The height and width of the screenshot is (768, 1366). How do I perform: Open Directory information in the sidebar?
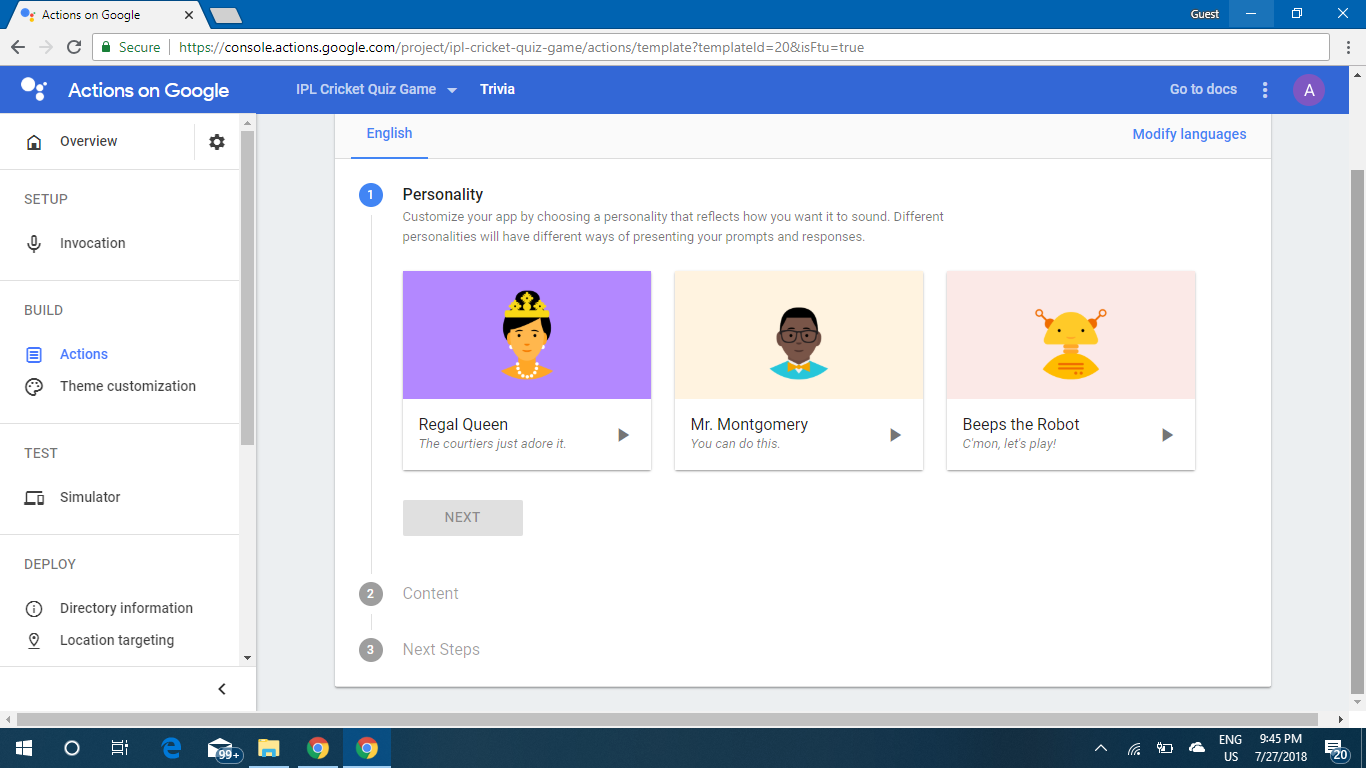(x=126, y=609)
